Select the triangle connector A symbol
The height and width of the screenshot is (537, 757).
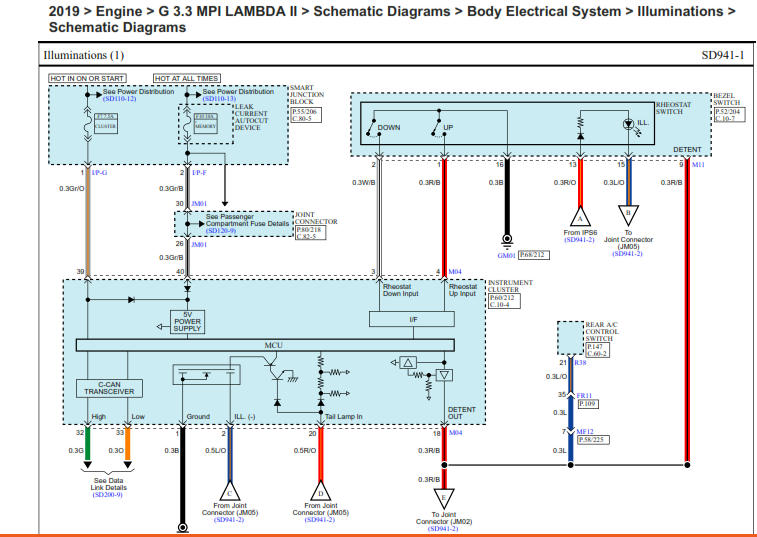click(x=580, y=217)
